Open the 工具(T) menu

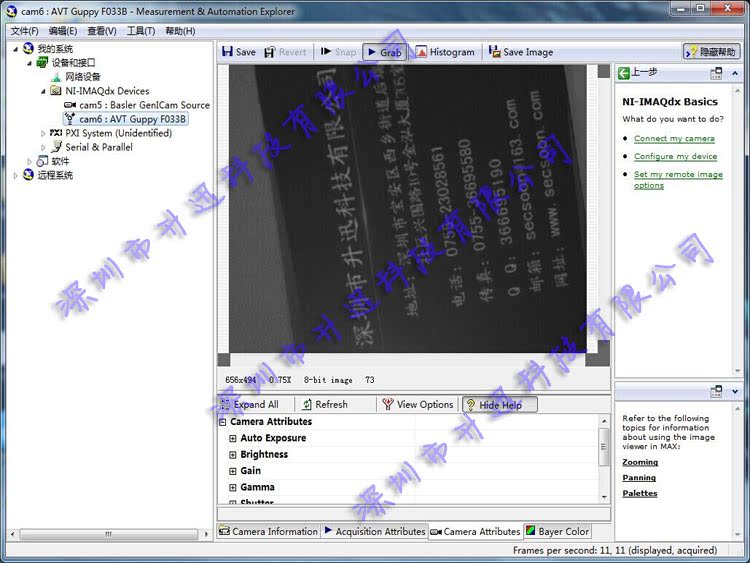pos(141,31)
